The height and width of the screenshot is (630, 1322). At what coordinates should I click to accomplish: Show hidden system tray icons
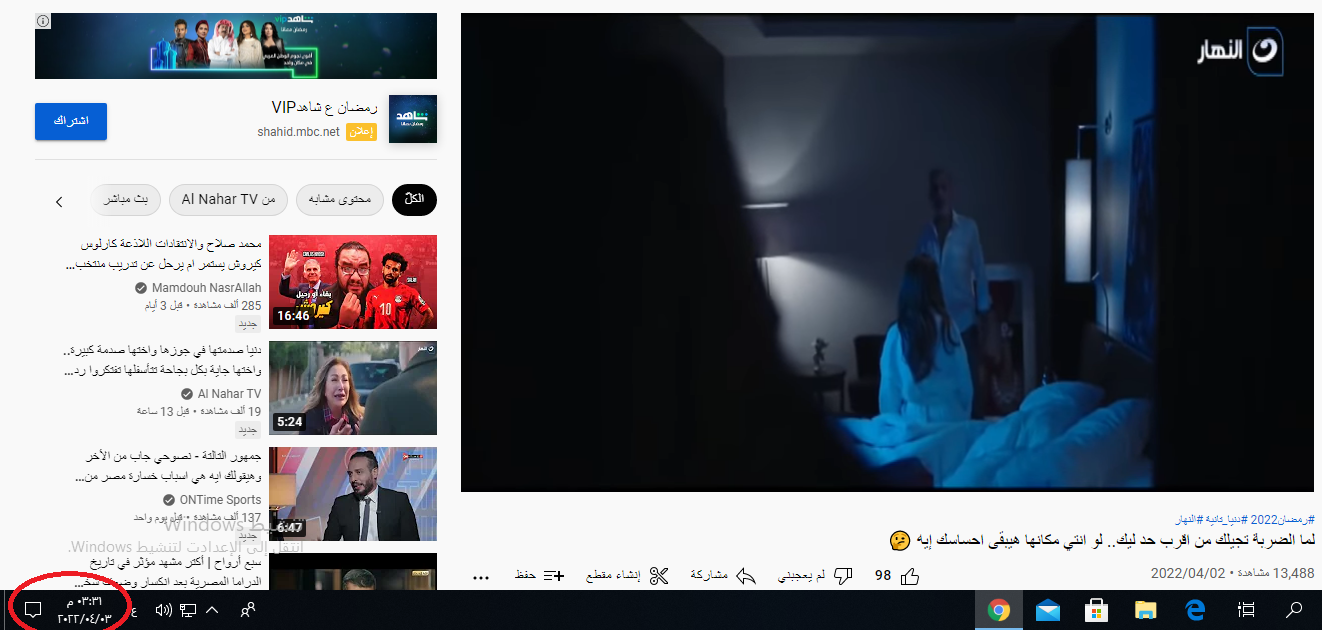[211, 610]
